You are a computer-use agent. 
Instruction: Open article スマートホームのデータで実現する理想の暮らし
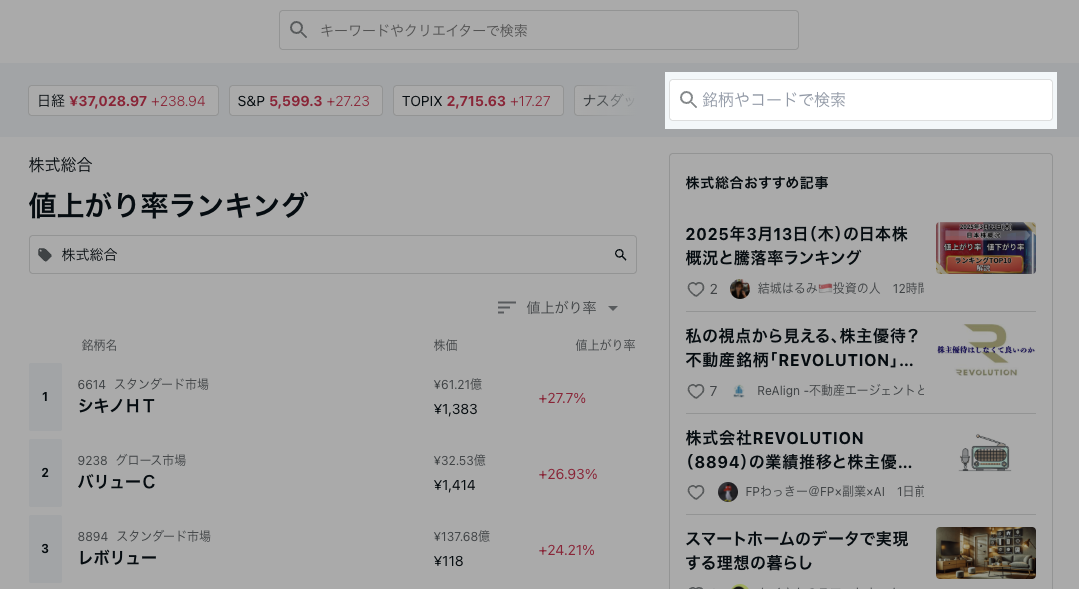coord(797,550)
